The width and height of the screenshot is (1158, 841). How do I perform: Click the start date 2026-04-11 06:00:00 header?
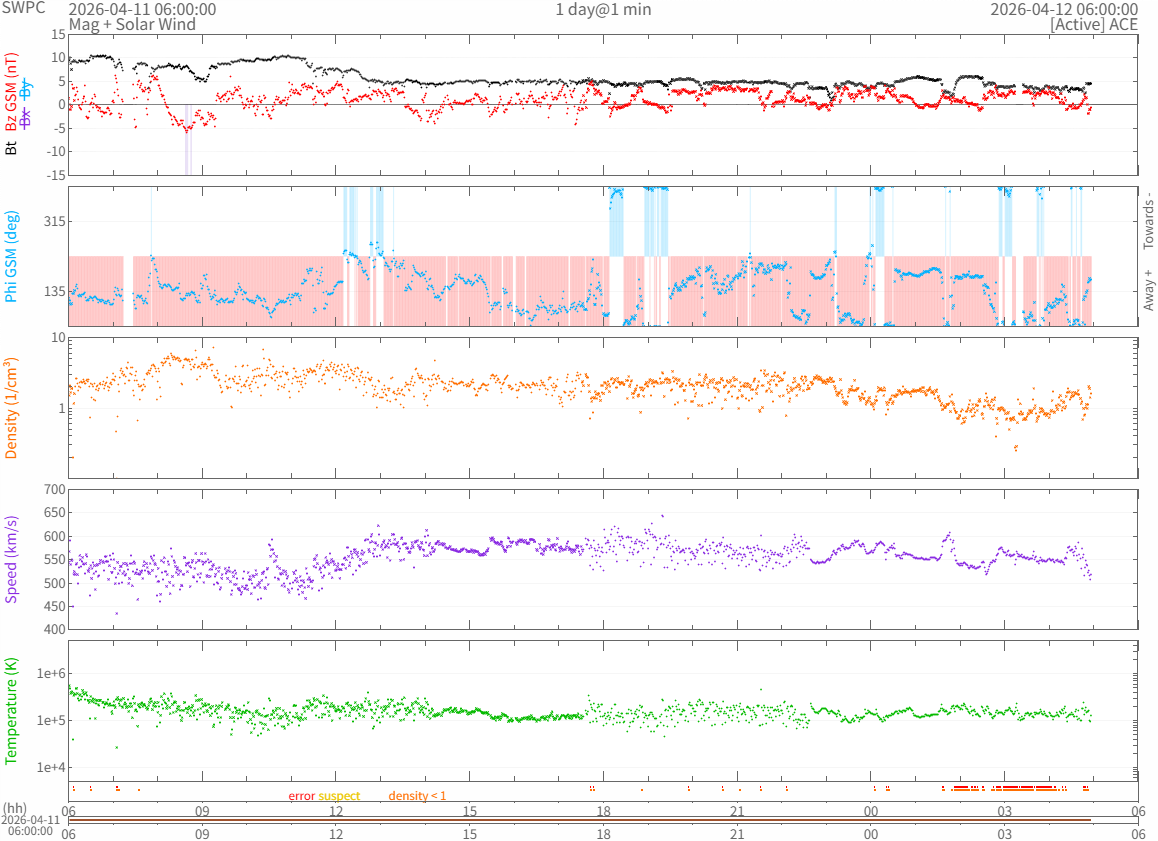pyautogui.click(x=141, y=10)
